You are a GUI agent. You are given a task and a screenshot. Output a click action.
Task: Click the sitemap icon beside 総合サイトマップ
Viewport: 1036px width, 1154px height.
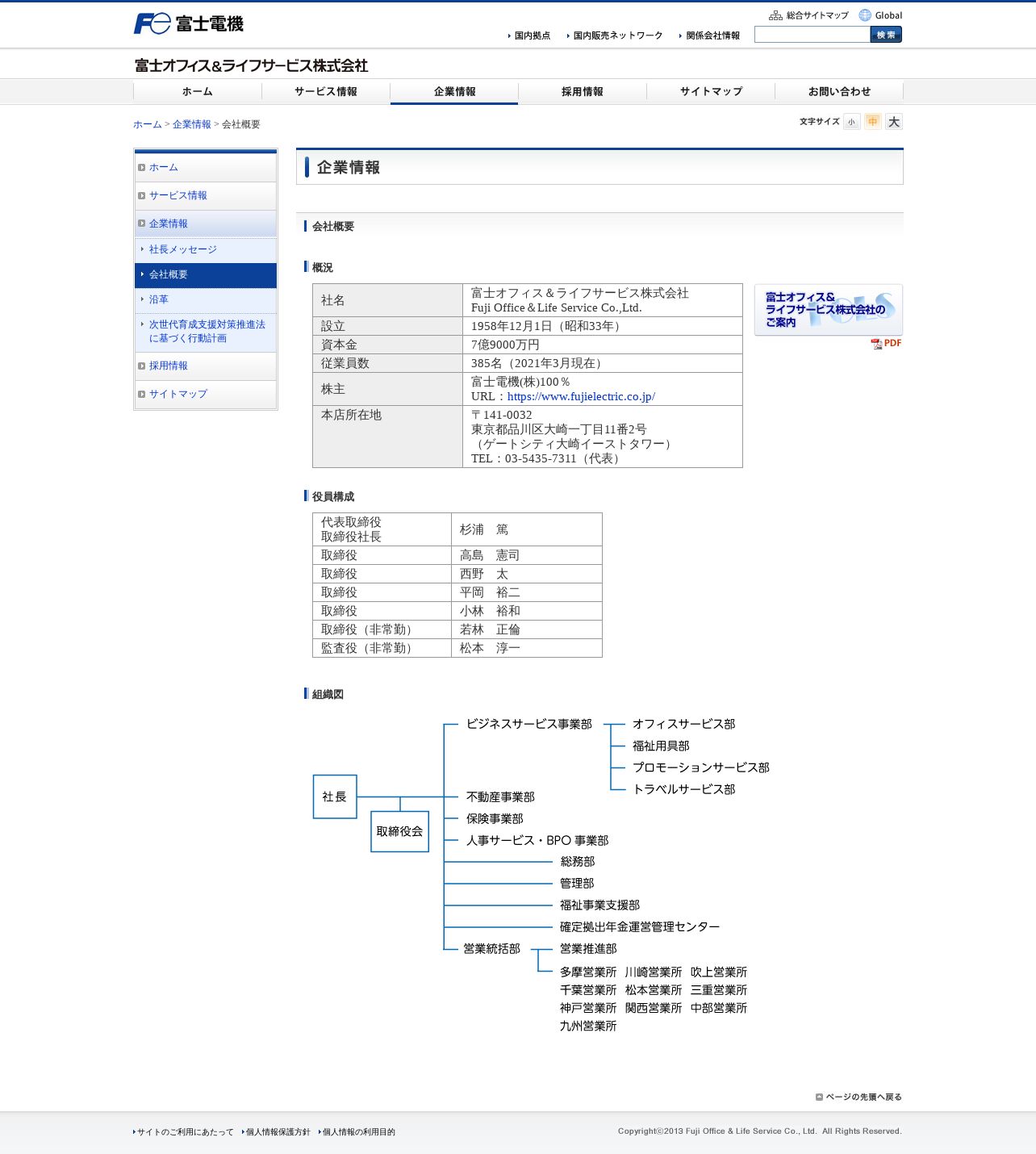coord(775,15)
